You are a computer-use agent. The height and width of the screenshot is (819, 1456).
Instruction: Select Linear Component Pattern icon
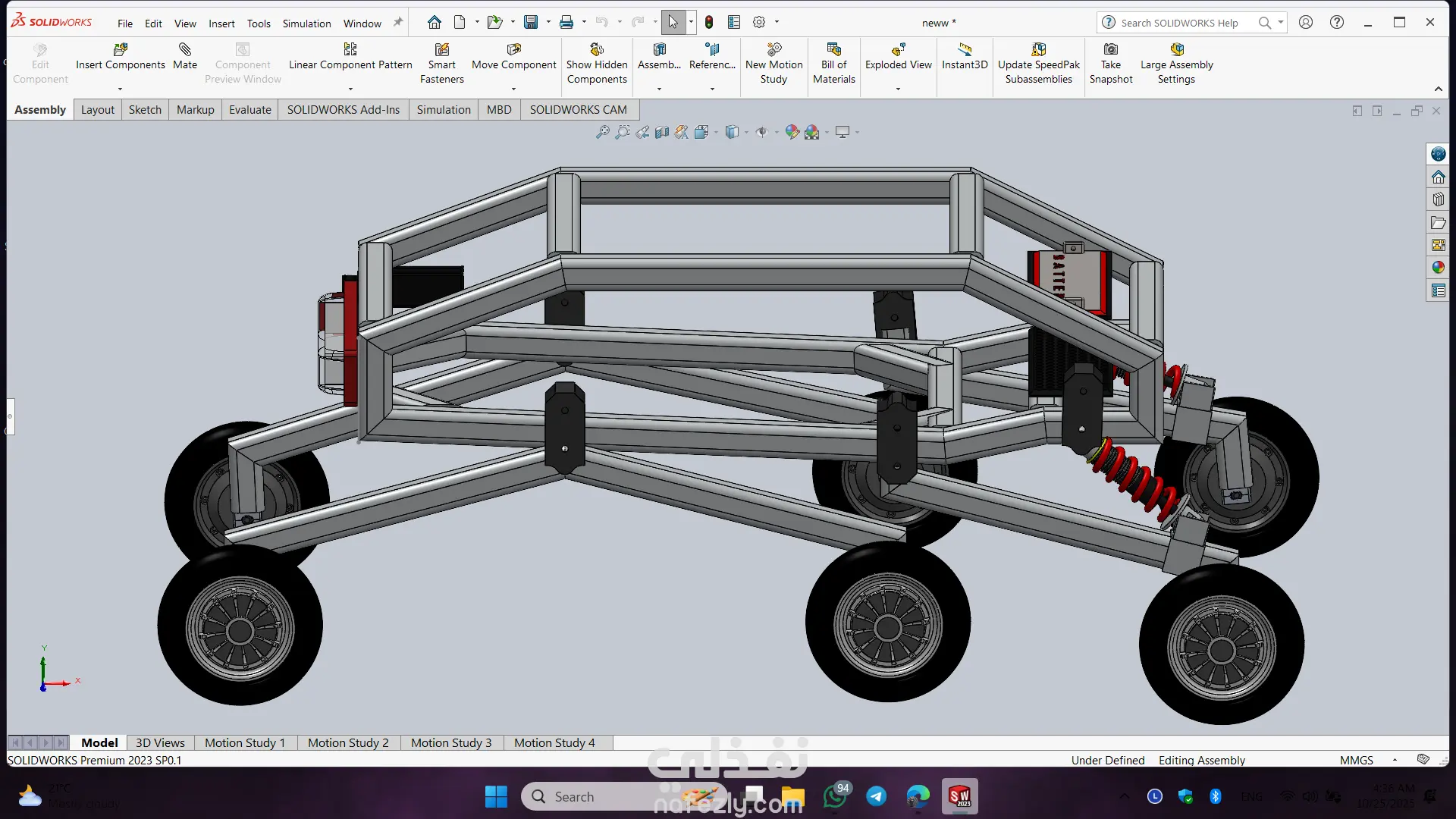click(350, 50)
